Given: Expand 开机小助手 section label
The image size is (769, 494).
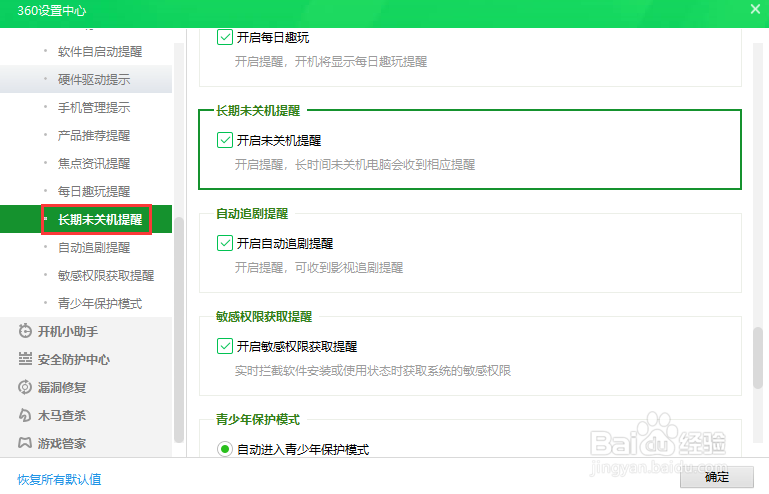Looking at the screenshot, I should [x=68, y=331].
